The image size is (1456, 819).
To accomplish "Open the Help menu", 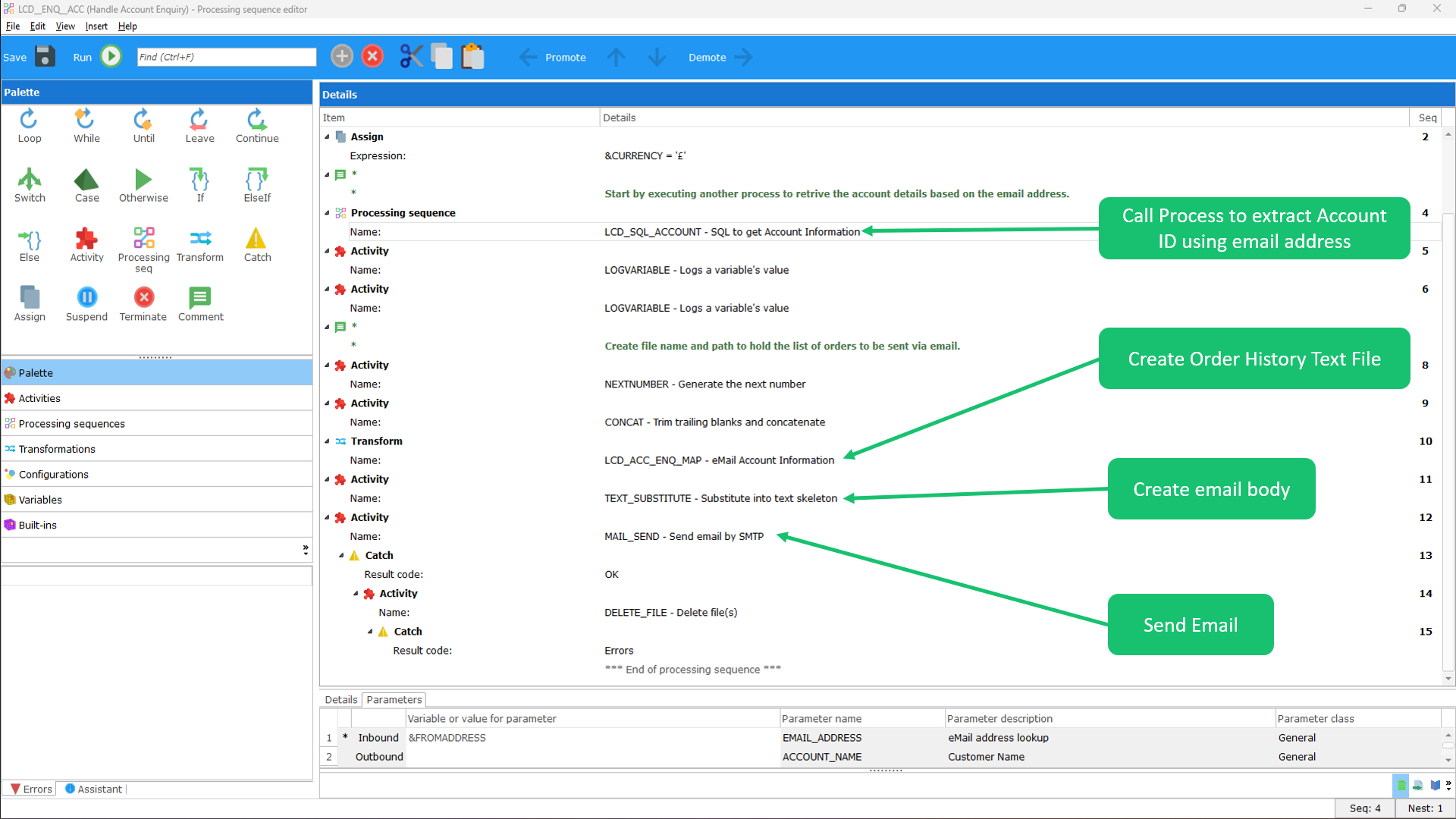I will [x=127, y=26].
